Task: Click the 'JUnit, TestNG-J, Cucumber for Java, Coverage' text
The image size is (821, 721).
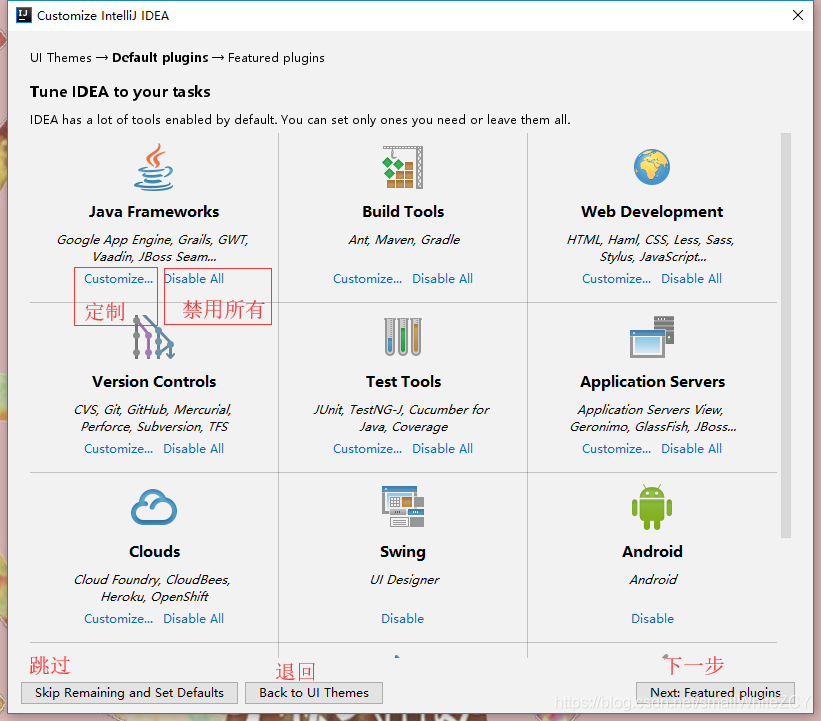Action: tap(402, 418)
